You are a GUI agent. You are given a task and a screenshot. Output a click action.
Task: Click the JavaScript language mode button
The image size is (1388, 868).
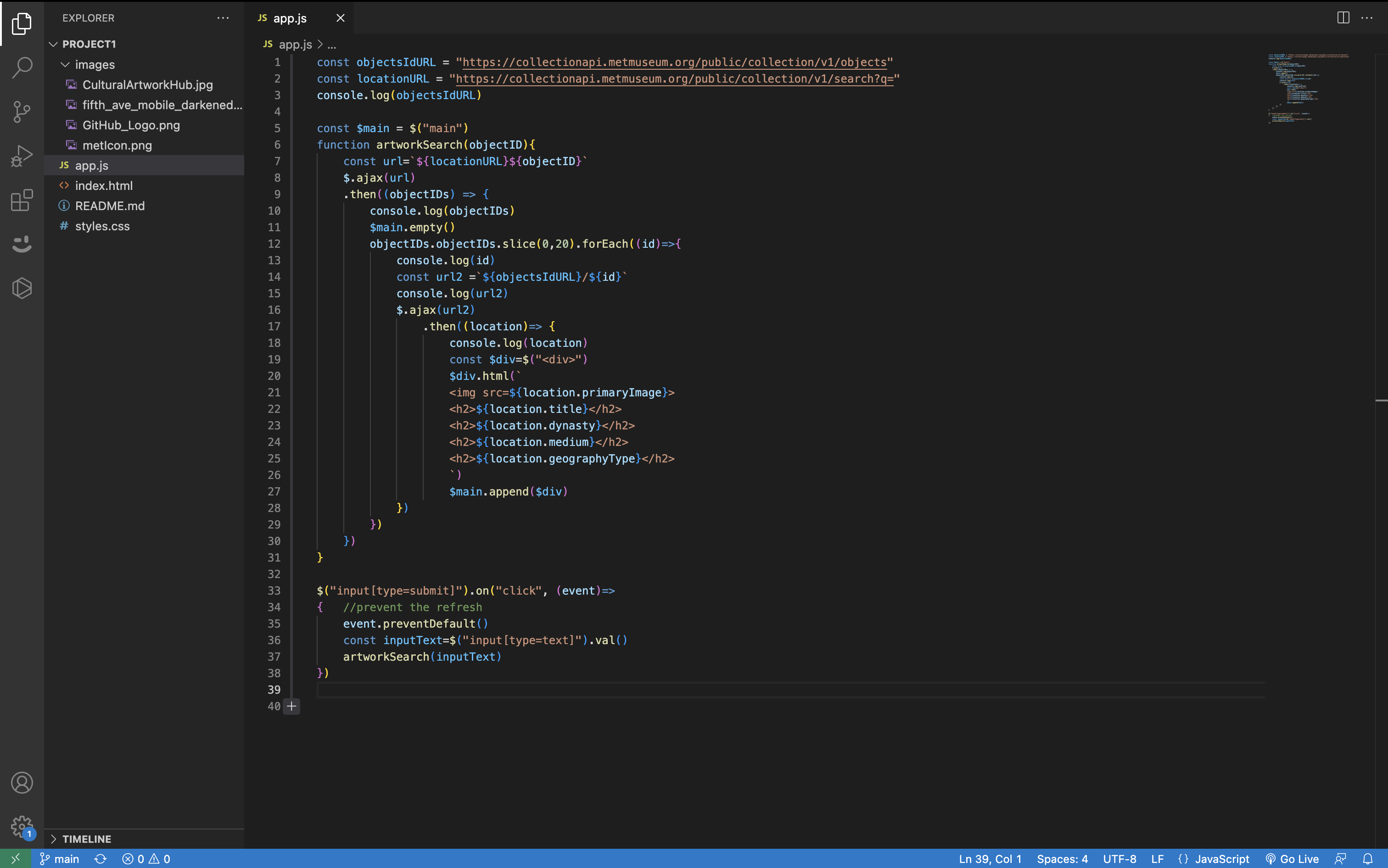click(x=1221, y=859)
